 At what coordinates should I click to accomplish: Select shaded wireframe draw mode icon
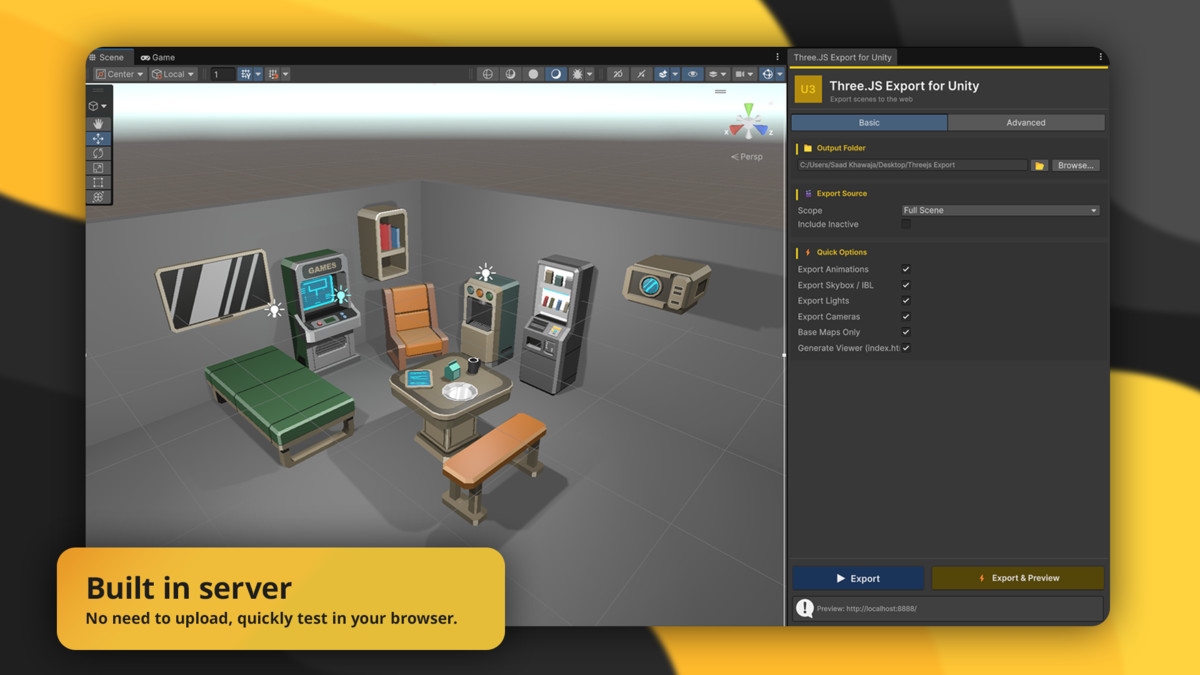point(511,74)
